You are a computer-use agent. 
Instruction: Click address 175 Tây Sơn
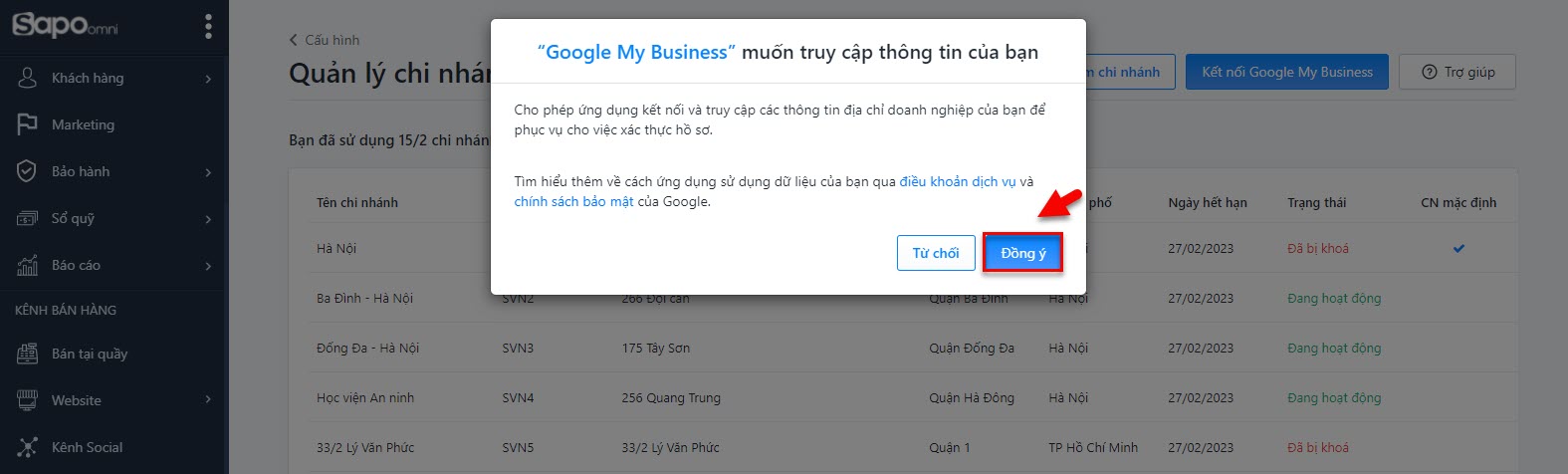click(655, 348)
